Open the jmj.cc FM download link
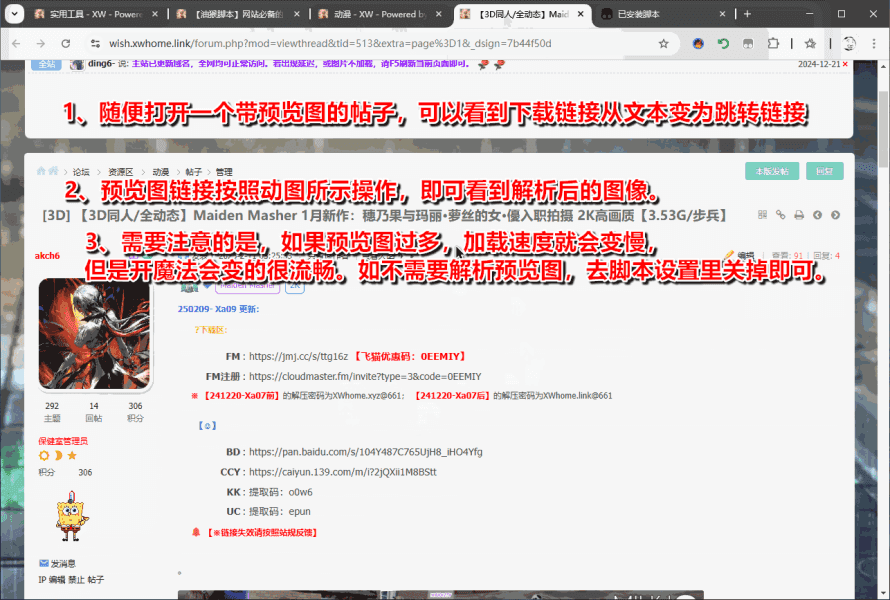 click(x=298, y=356)
